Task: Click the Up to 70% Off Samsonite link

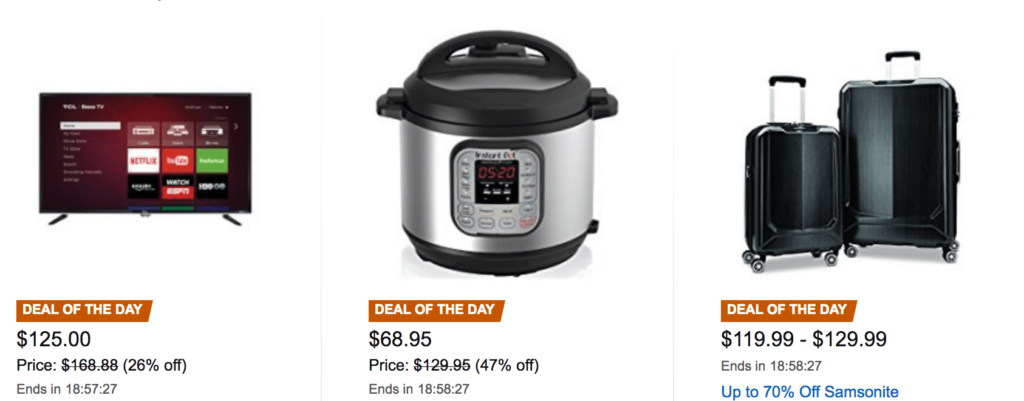Action: pyautogui.click(x=810, y=392)
